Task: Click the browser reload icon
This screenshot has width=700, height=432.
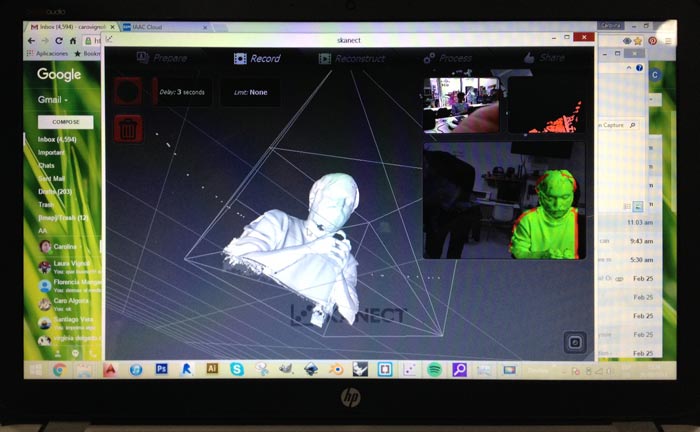Action: (x=58, y=41)
